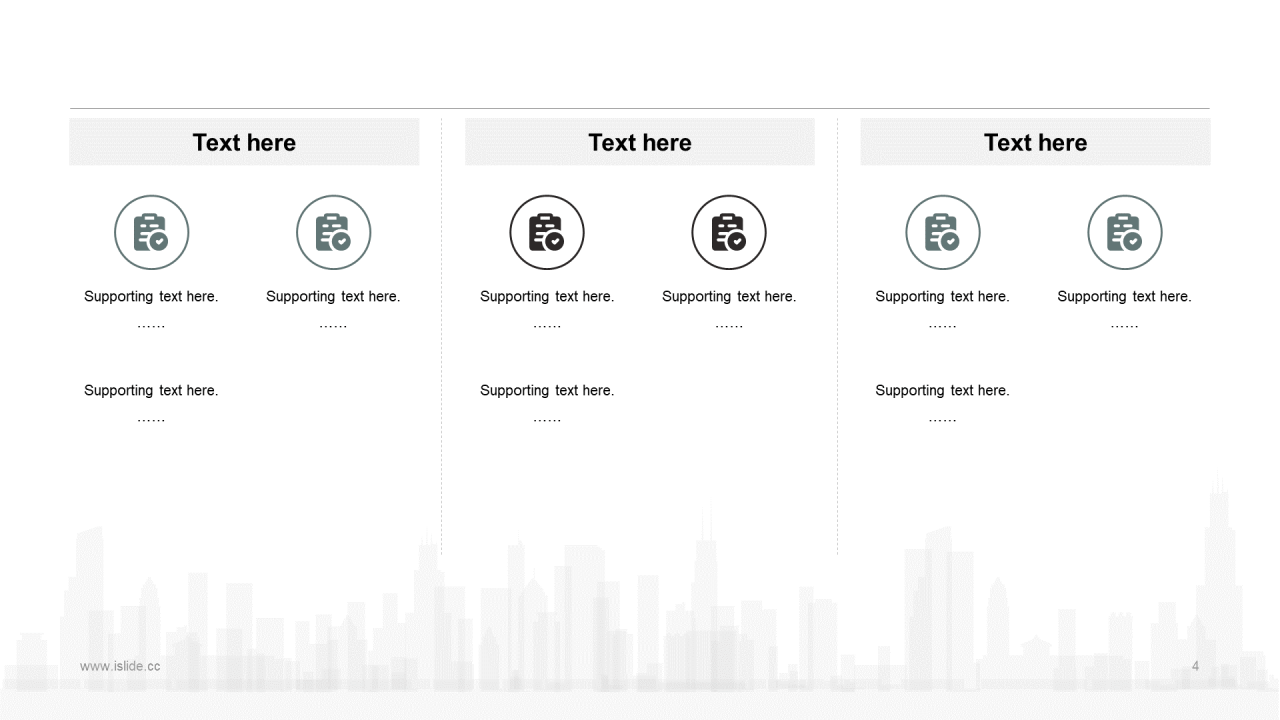This screenshot has width=1280, height=720.
Task: Select the second clipboard icon in the left section
Action: (x=333, y=233)
